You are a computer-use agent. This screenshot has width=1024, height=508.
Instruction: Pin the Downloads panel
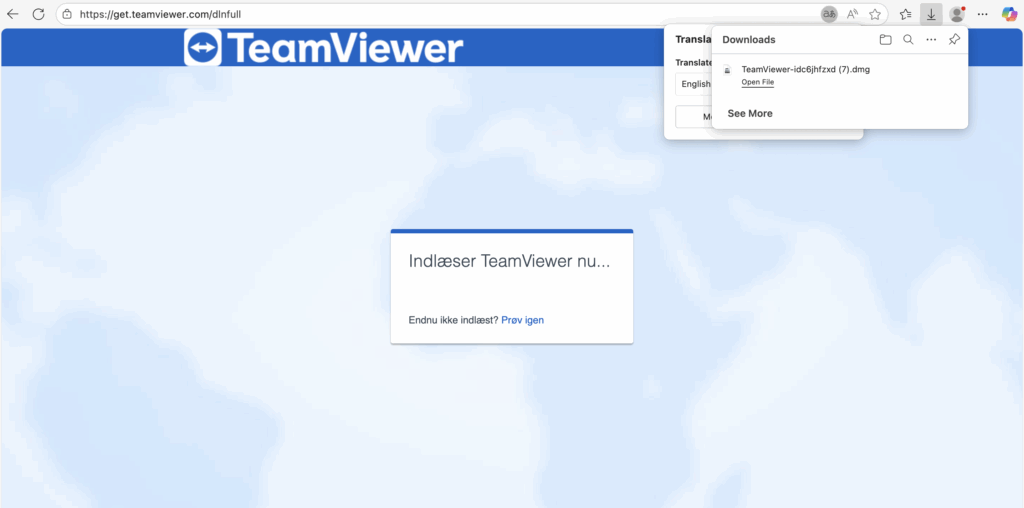click(954, 40)
